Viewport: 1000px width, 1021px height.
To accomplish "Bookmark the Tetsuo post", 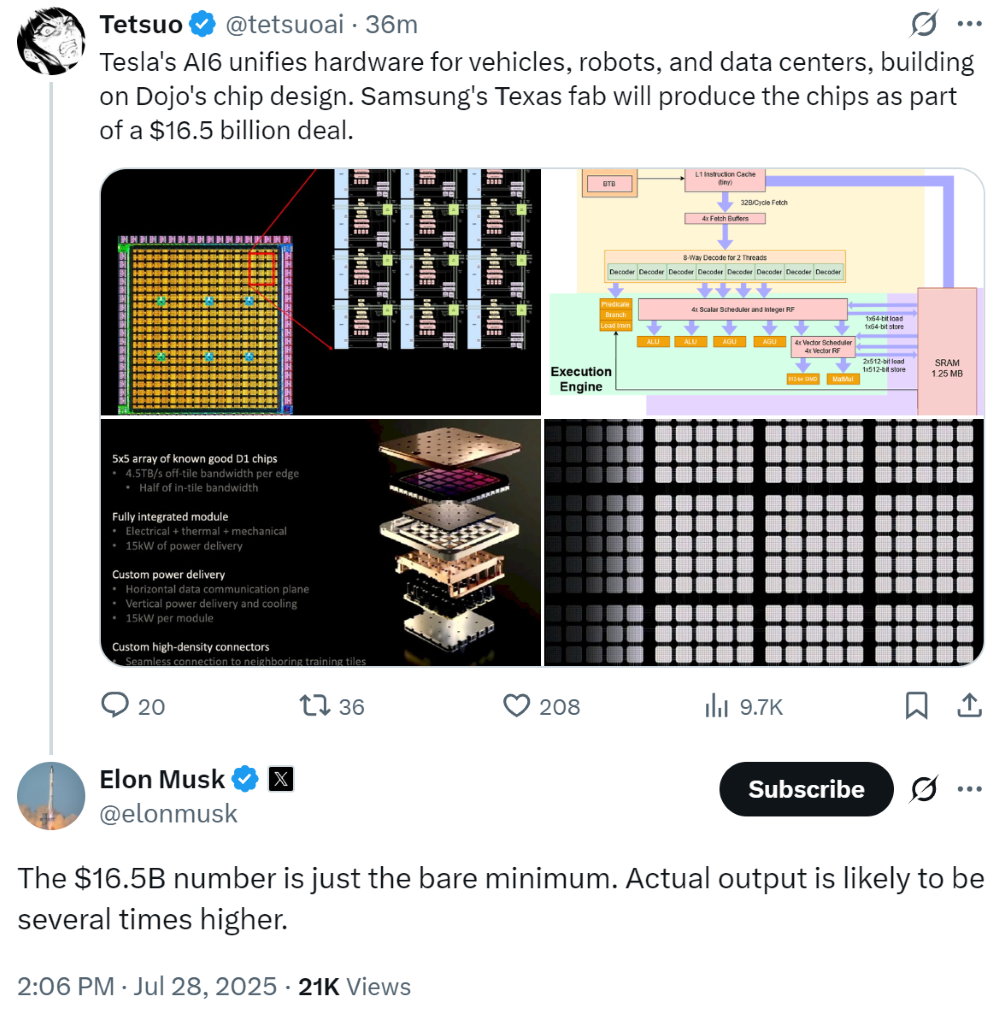I will pos(916,706).
